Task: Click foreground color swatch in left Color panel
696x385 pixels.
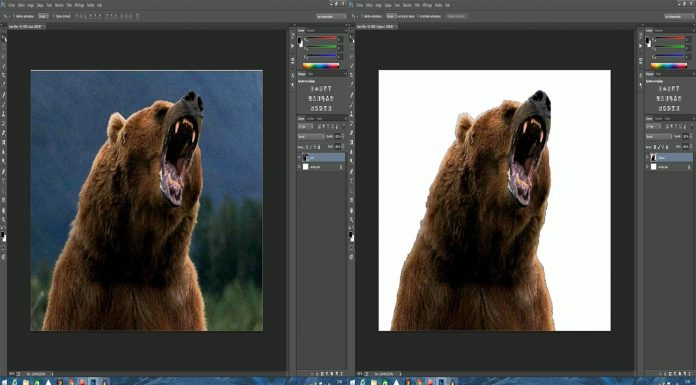Action: [300, 40]
